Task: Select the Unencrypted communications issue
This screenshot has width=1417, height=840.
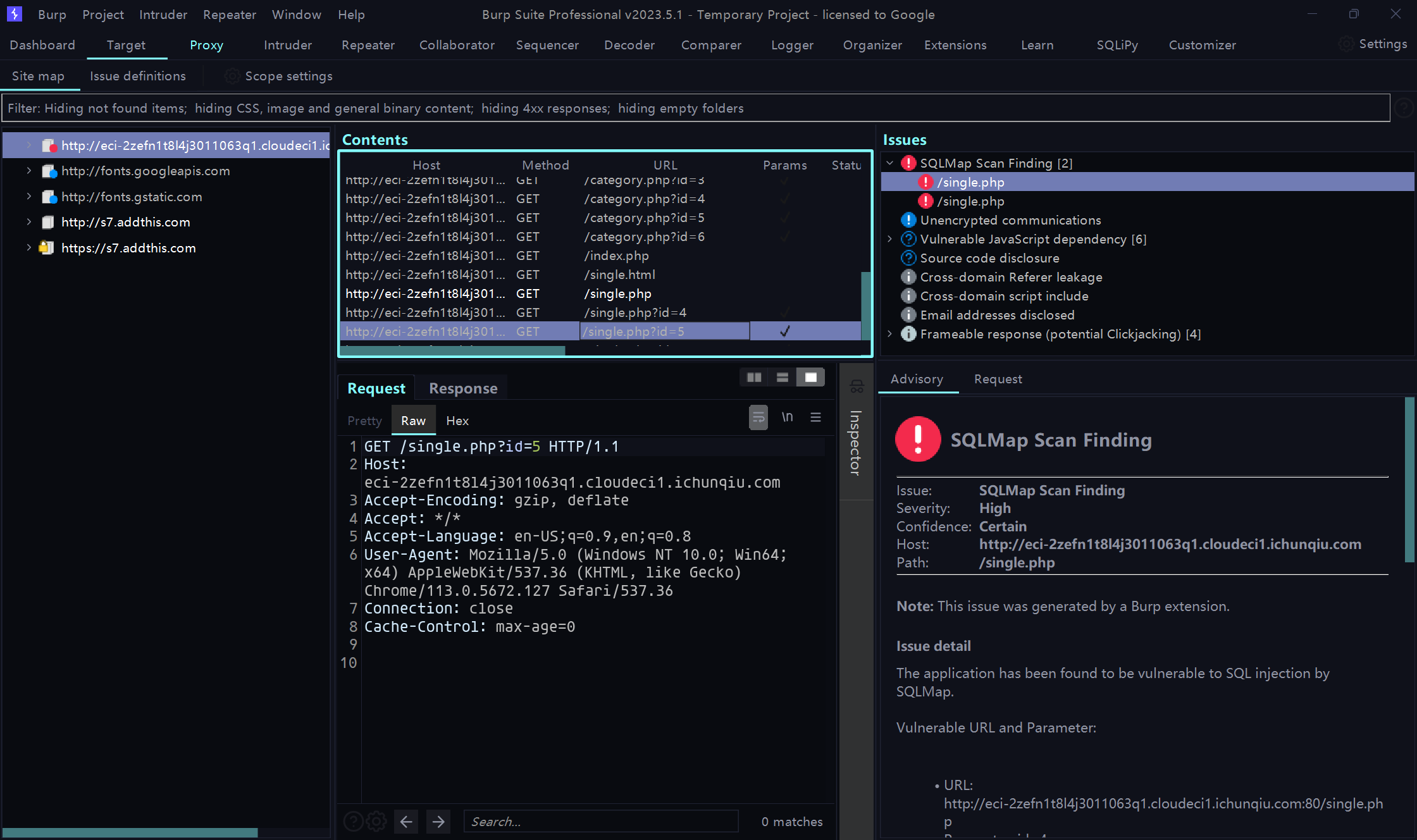Action: click(1010, 220)
